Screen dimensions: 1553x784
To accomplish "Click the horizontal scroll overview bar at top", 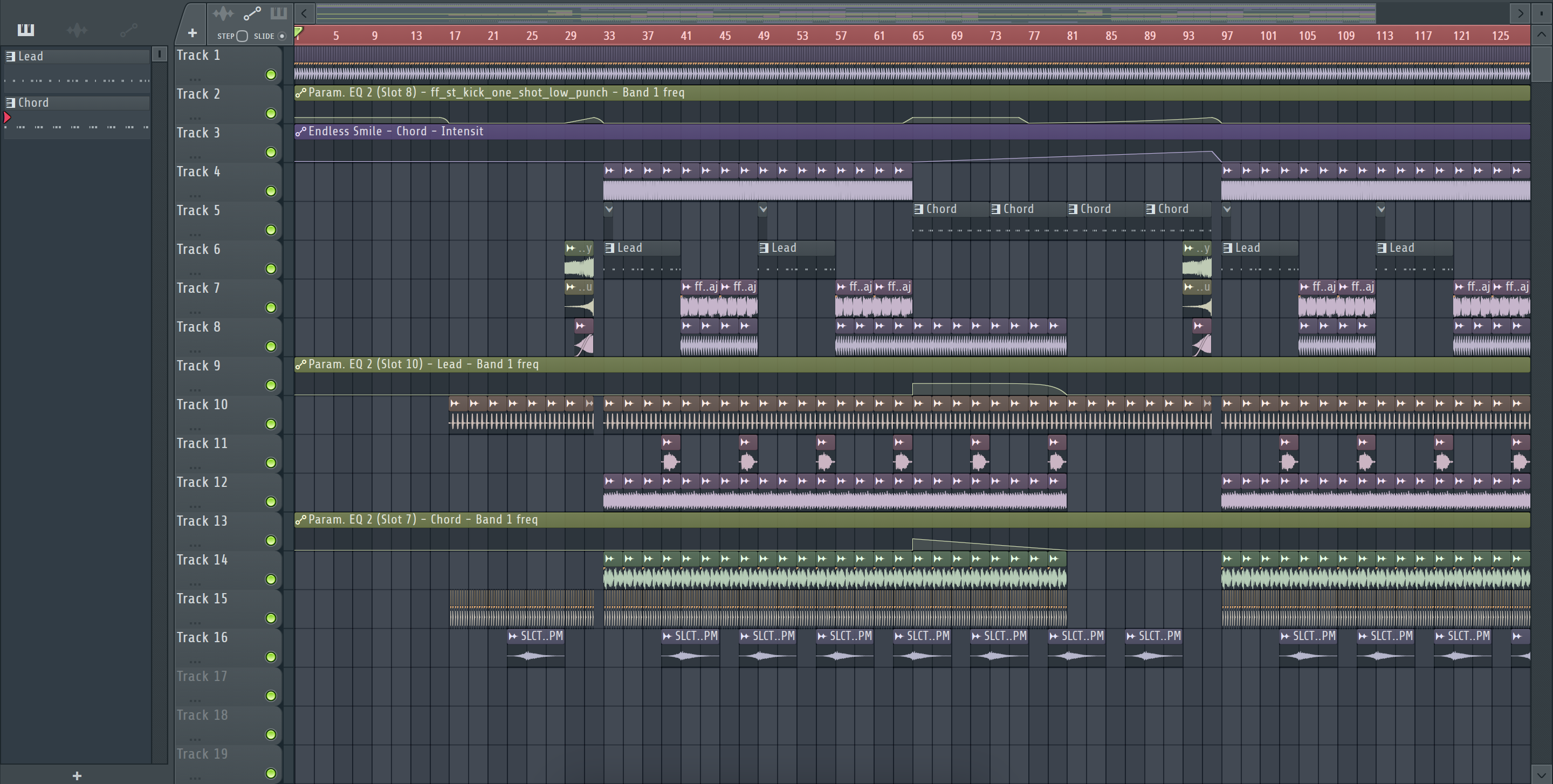I will [845, 12].
